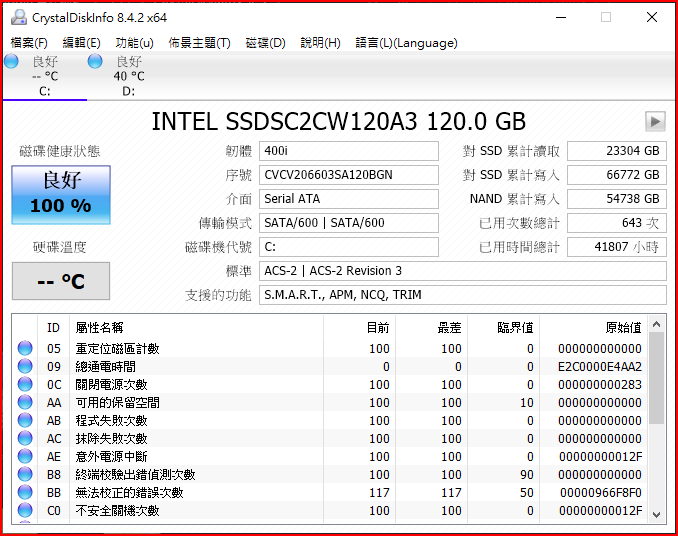
Task: Click status orb for attribute 09 row
Action: [x=25, y=367]
